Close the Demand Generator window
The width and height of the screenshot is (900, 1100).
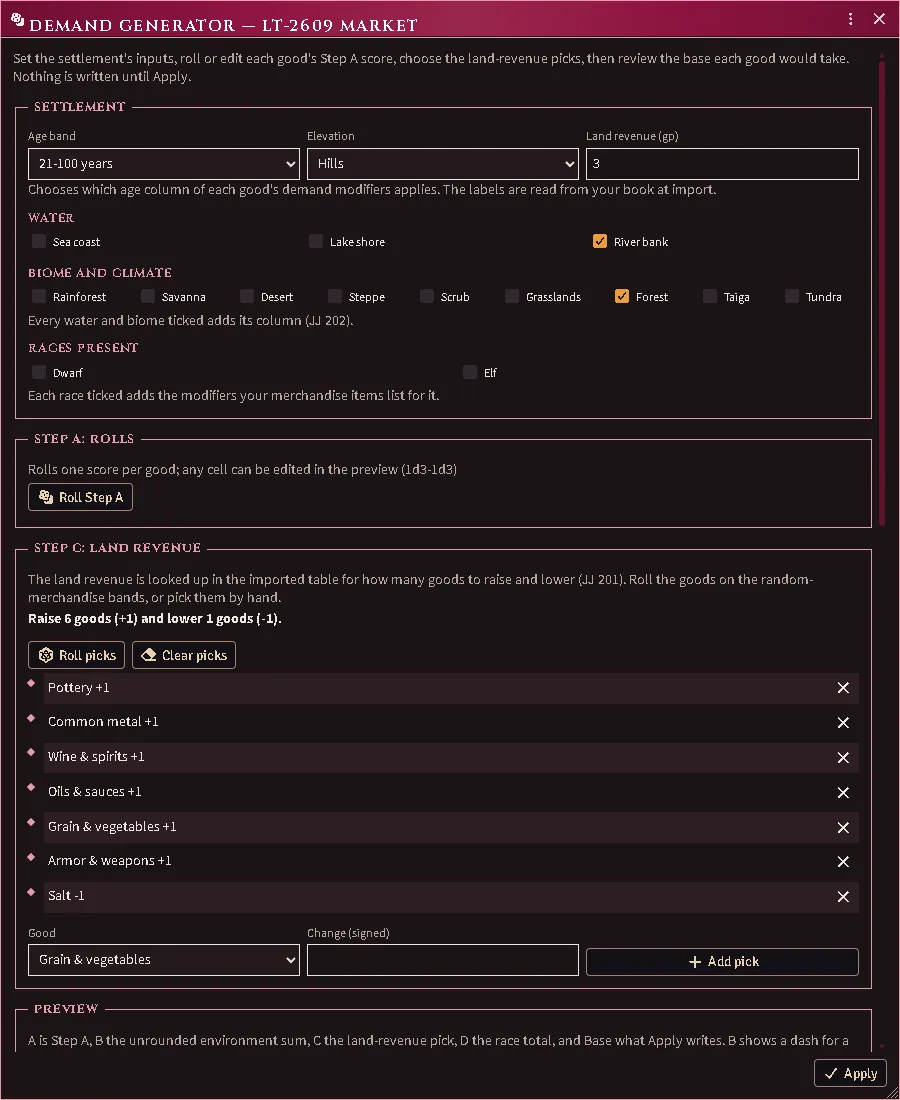click(x=879, y=19)
